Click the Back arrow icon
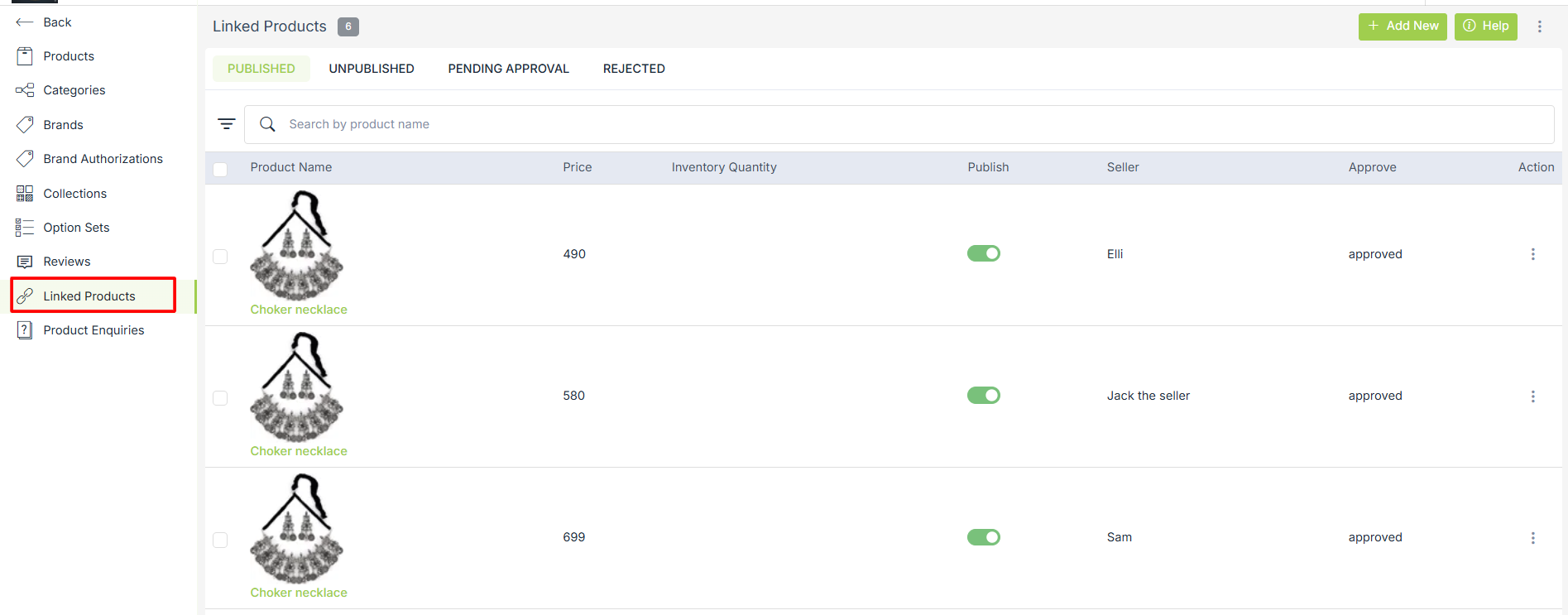This screenshot has width=1568, height=615. (x=25, y=22)
